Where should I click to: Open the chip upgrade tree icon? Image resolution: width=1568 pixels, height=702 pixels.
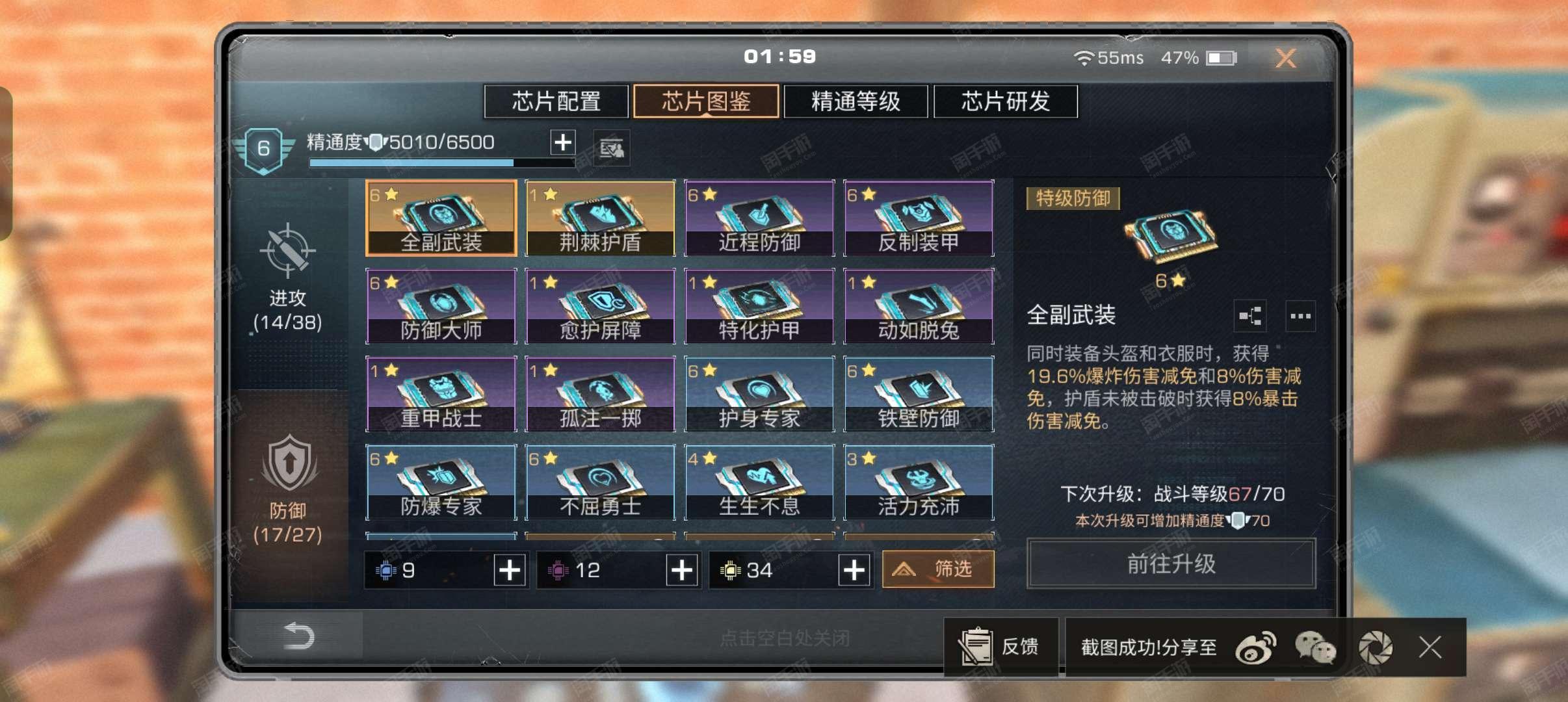tap(1249, 317)
